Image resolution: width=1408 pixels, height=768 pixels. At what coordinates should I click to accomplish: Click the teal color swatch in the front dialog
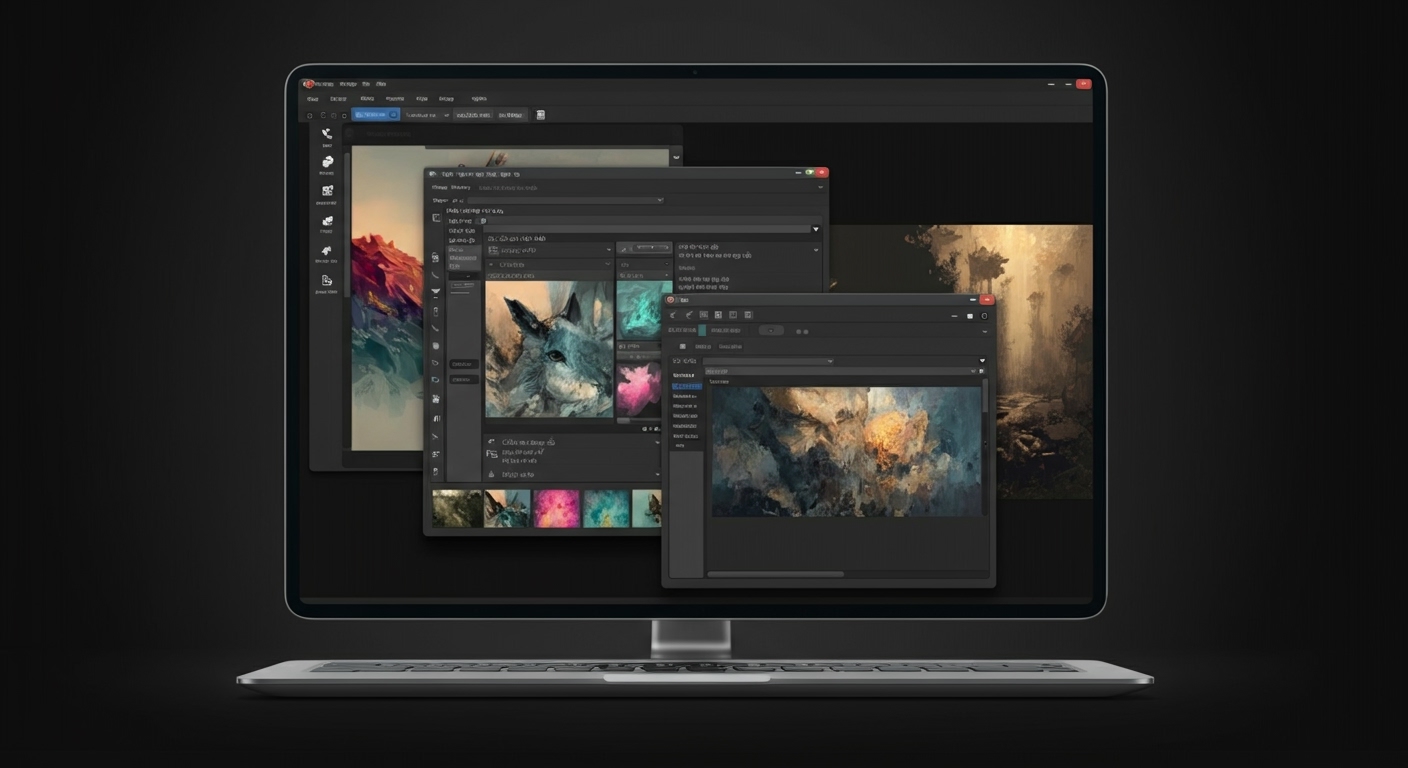(x=701, y=331)
